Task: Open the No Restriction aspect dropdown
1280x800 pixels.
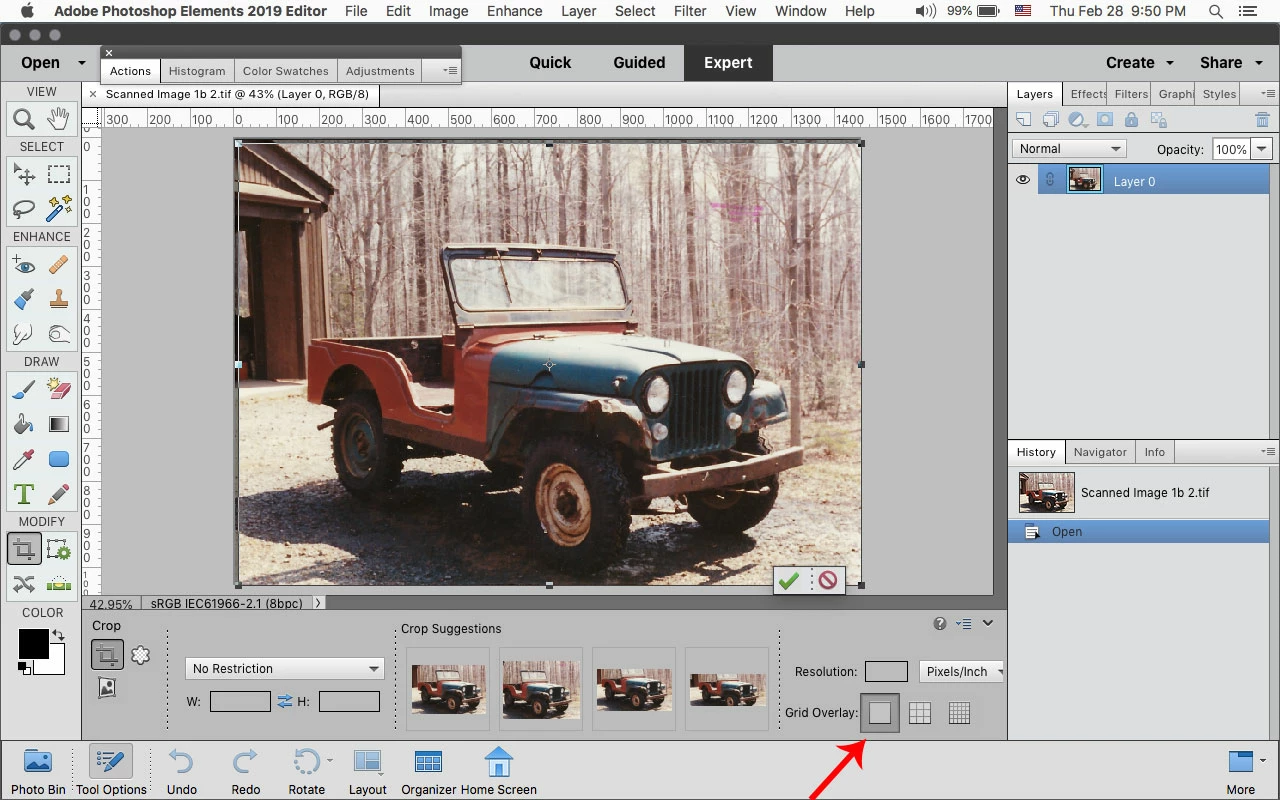Action: click(285, 668)
